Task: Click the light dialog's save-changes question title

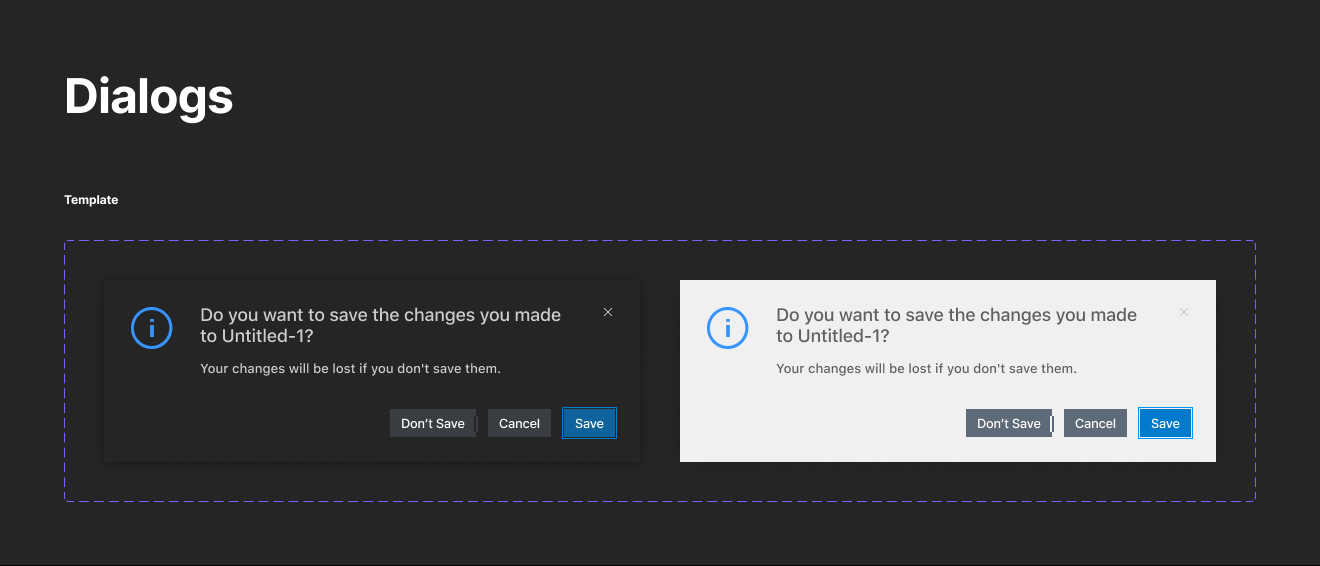Action: (956, 316)
